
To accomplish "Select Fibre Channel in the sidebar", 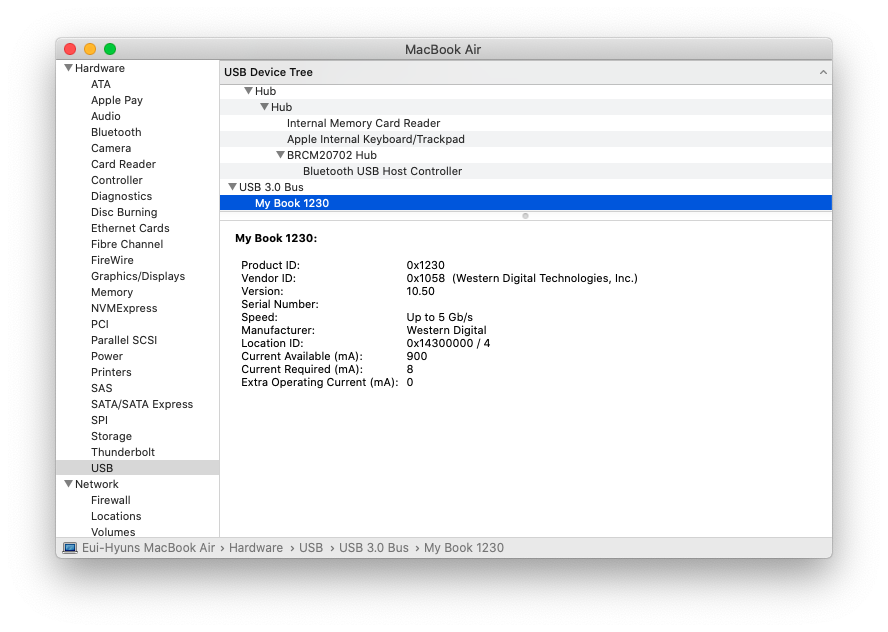I will point(127,244).
